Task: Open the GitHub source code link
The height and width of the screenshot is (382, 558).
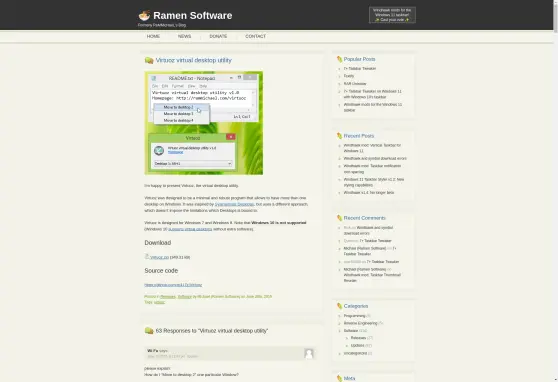Action: coord(173,285)
